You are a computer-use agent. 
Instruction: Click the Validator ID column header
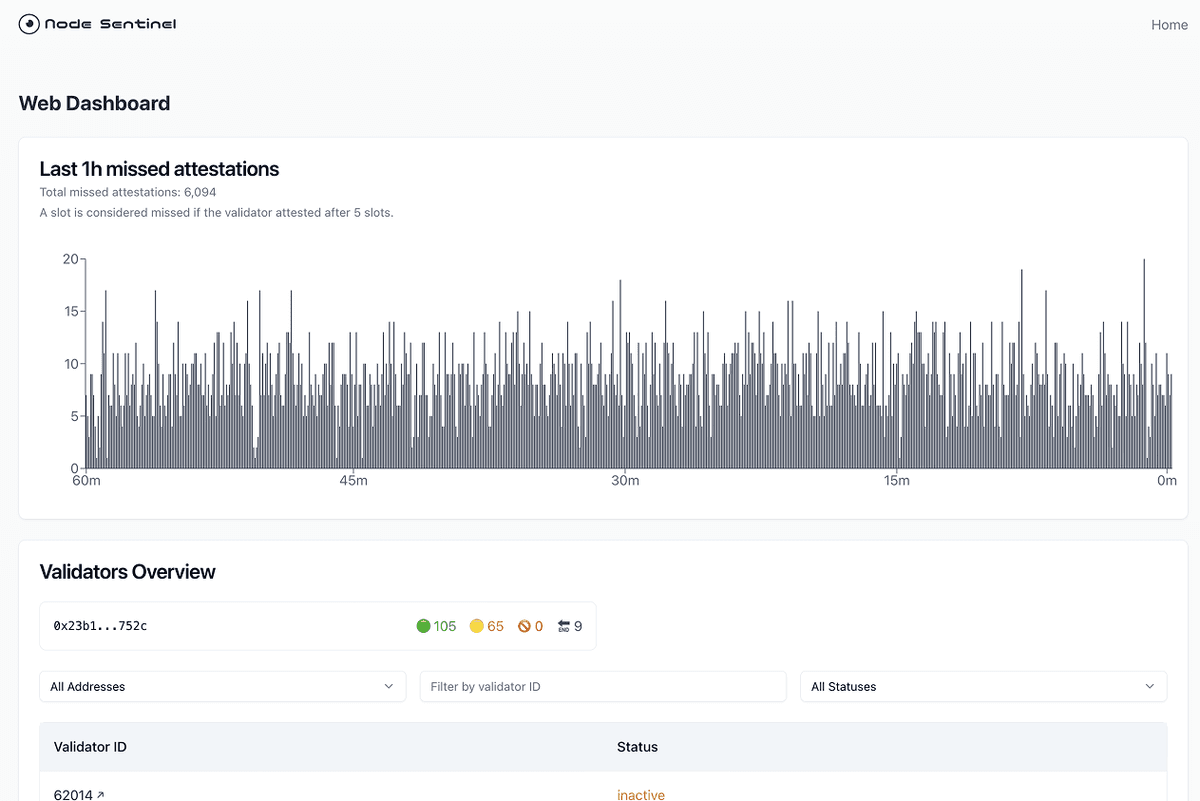(91, 747)
